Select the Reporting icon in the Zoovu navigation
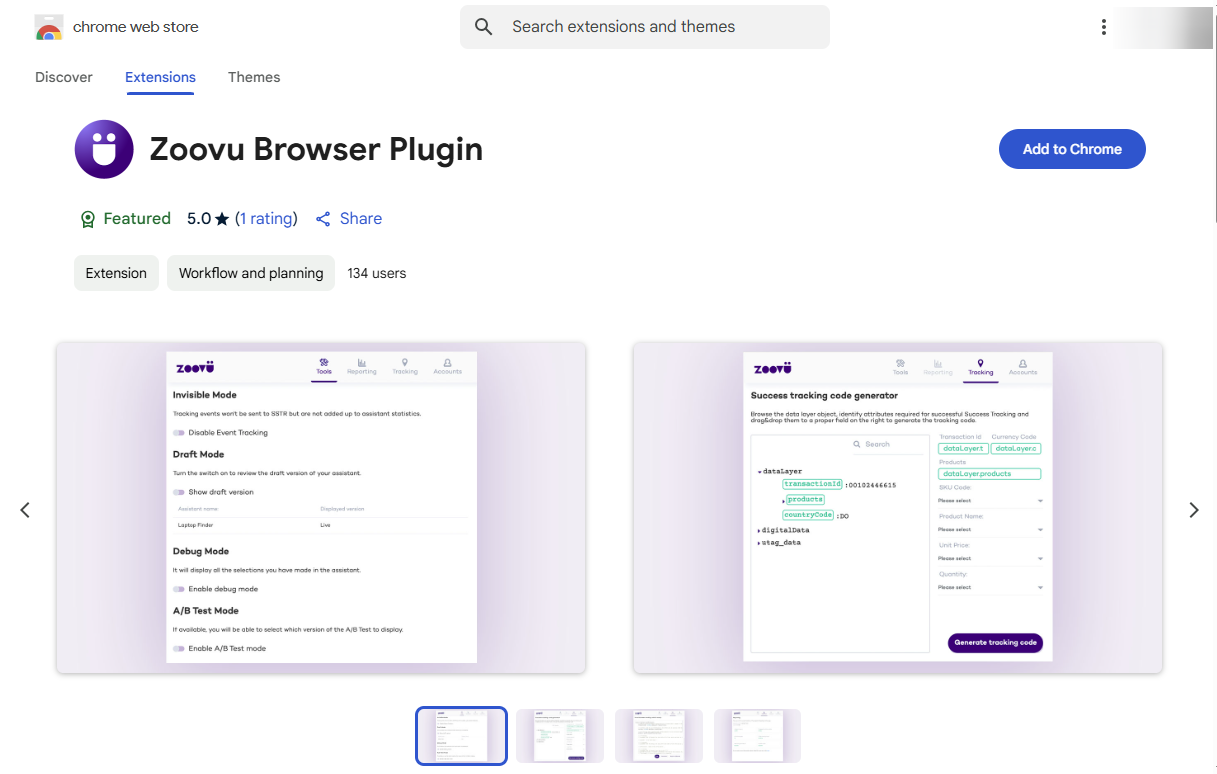Image resolution: width=1217 pixels, height=774 pixels. (361, 364)
